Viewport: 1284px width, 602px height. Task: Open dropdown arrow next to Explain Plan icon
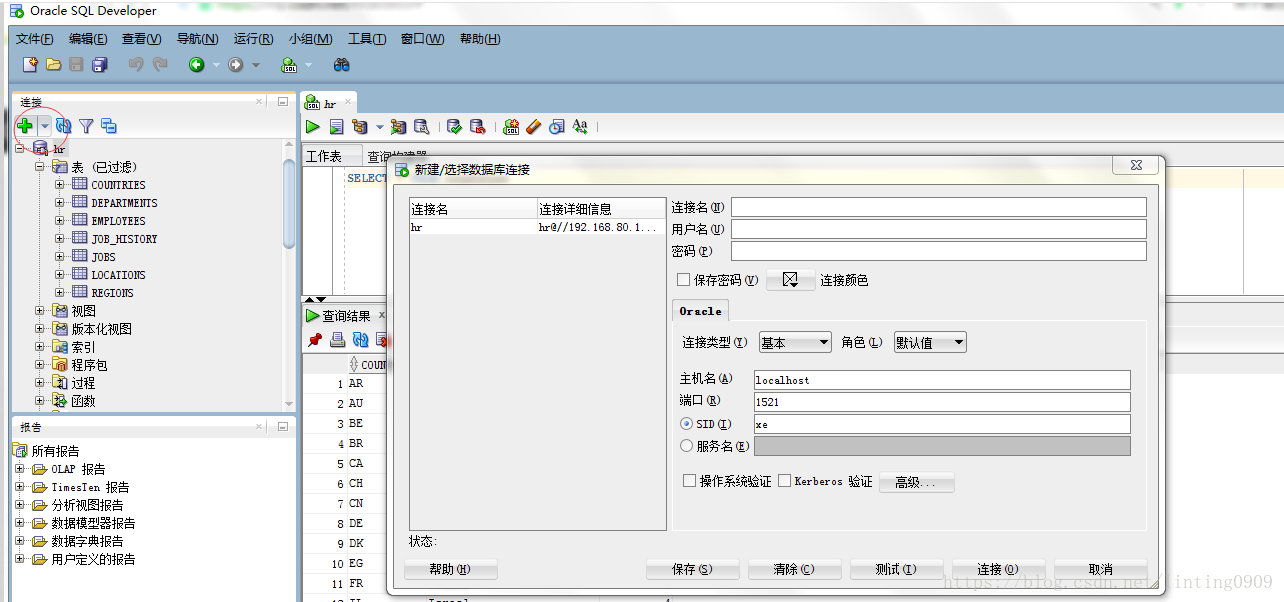click(379, 127)
